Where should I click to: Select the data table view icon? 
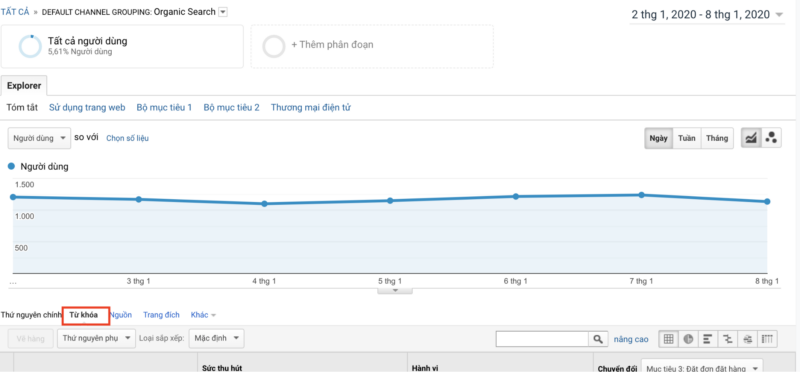pos(668,338)
